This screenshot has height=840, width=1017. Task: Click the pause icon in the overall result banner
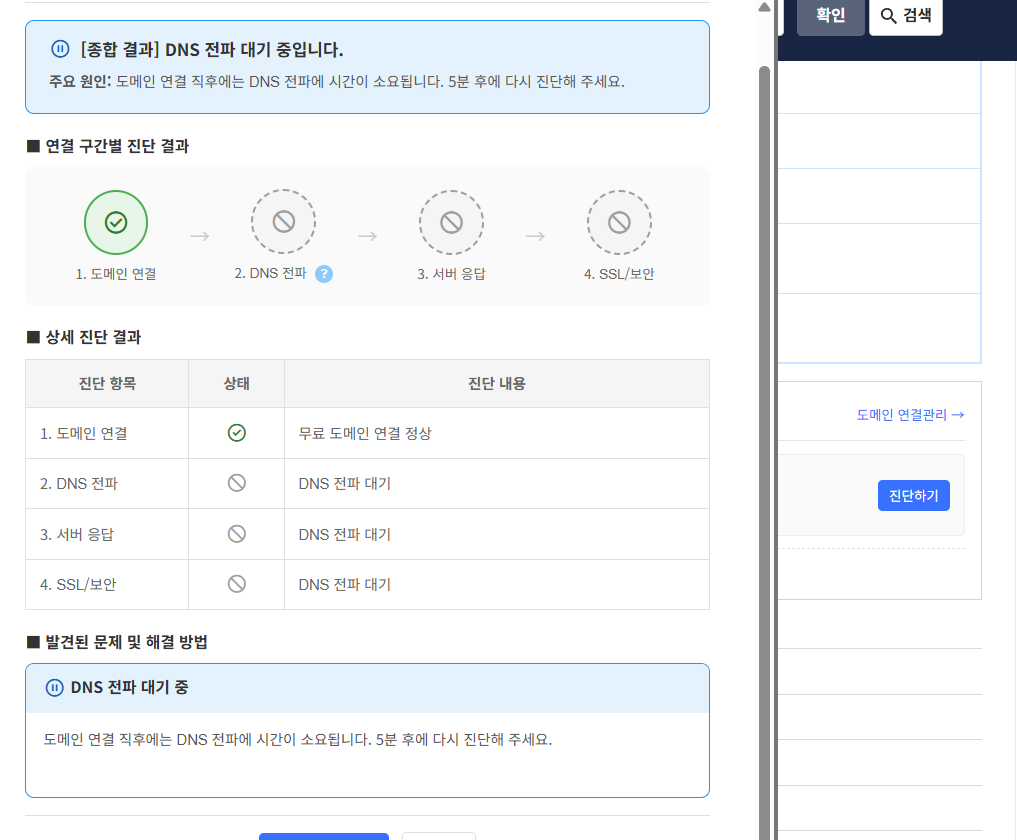(x=60, y=49)
